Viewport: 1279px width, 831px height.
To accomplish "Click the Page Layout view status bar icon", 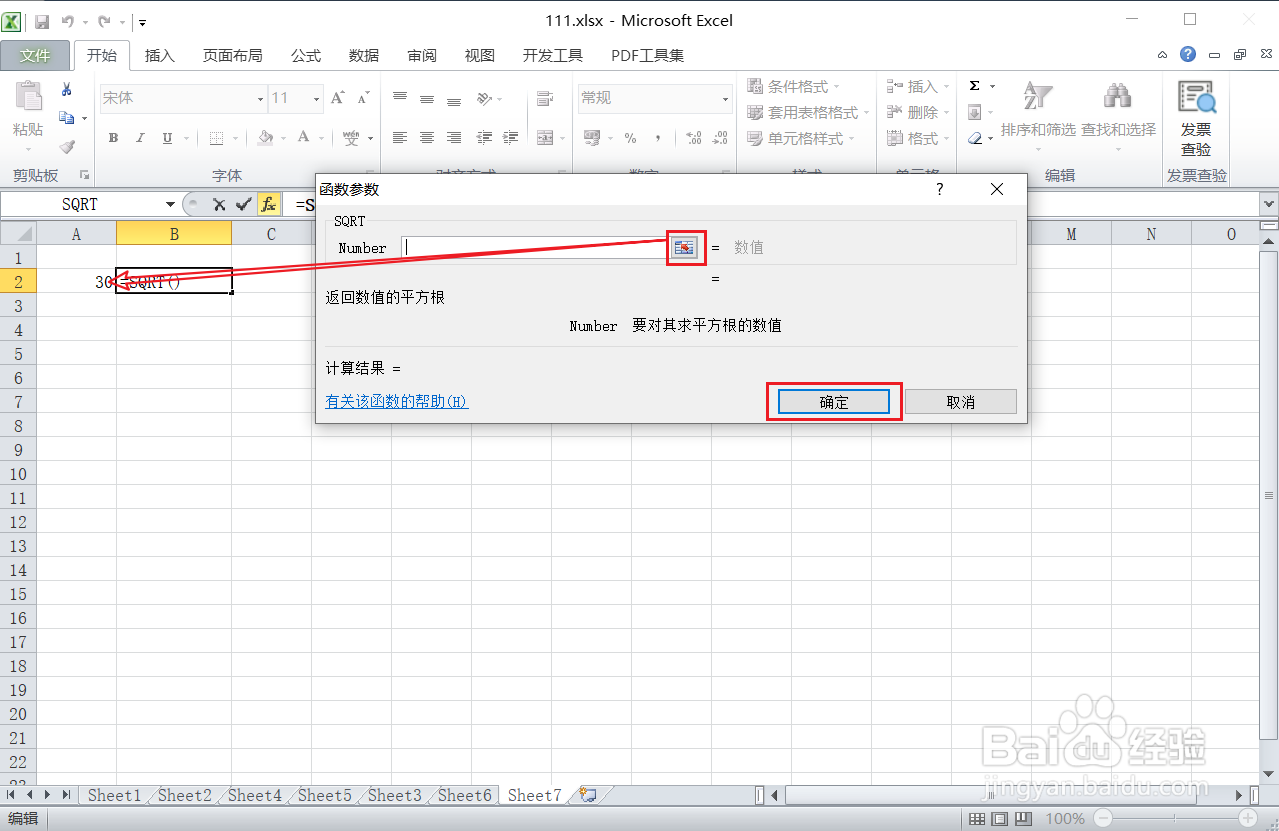I will coord(1000,819).
